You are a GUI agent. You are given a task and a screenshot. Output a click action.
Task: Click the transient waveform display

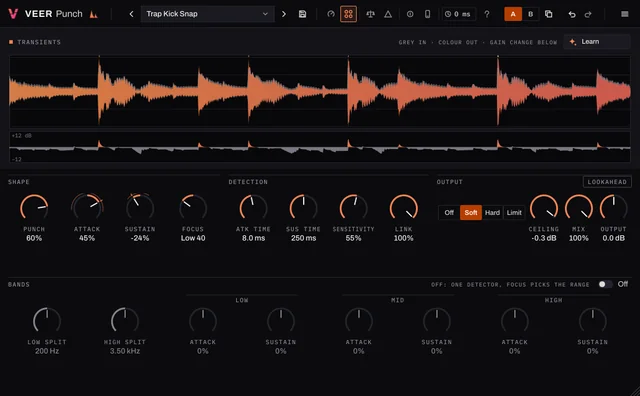(x=320, y=91)
